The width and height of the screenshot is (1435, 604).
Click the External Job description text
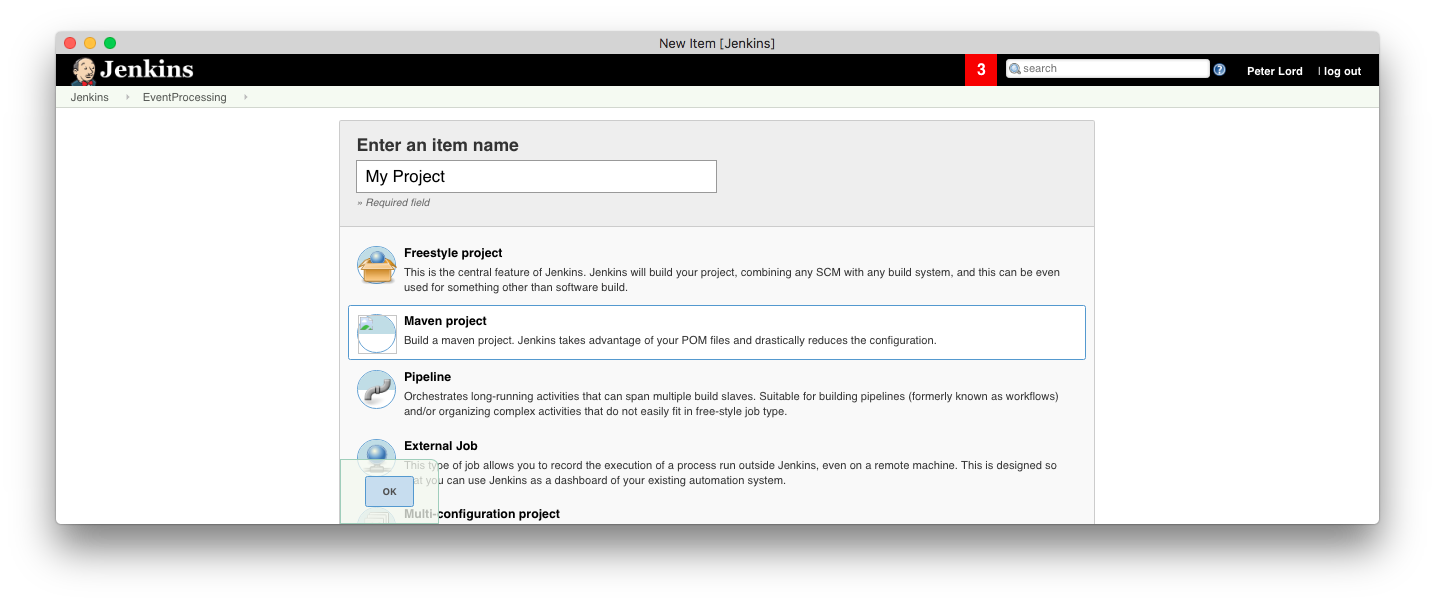coord(730,473)
